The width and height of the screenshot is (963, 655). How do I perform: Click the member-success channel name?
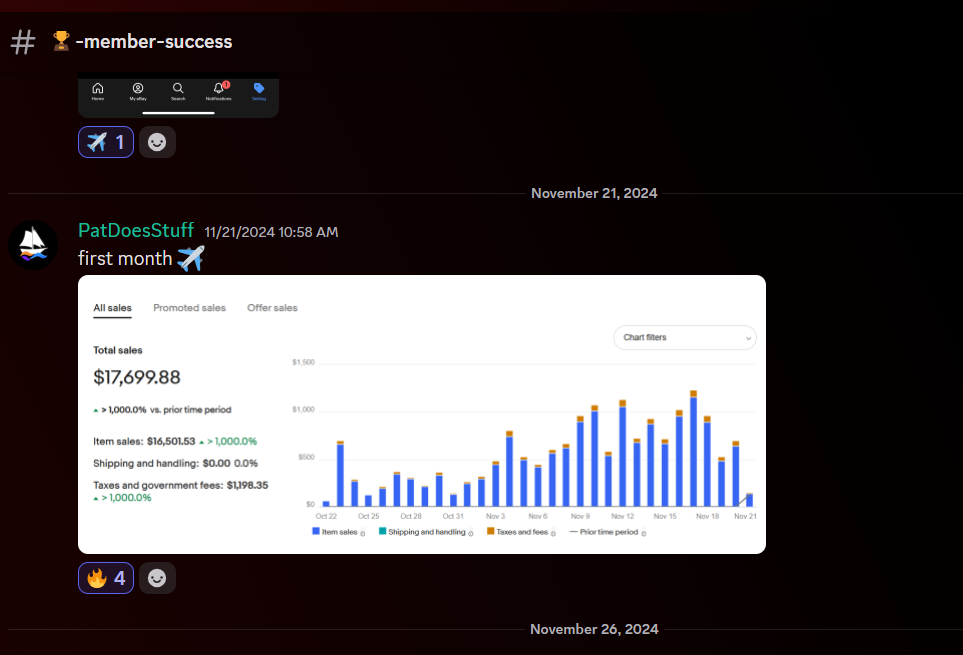click(x=154, y=42)
